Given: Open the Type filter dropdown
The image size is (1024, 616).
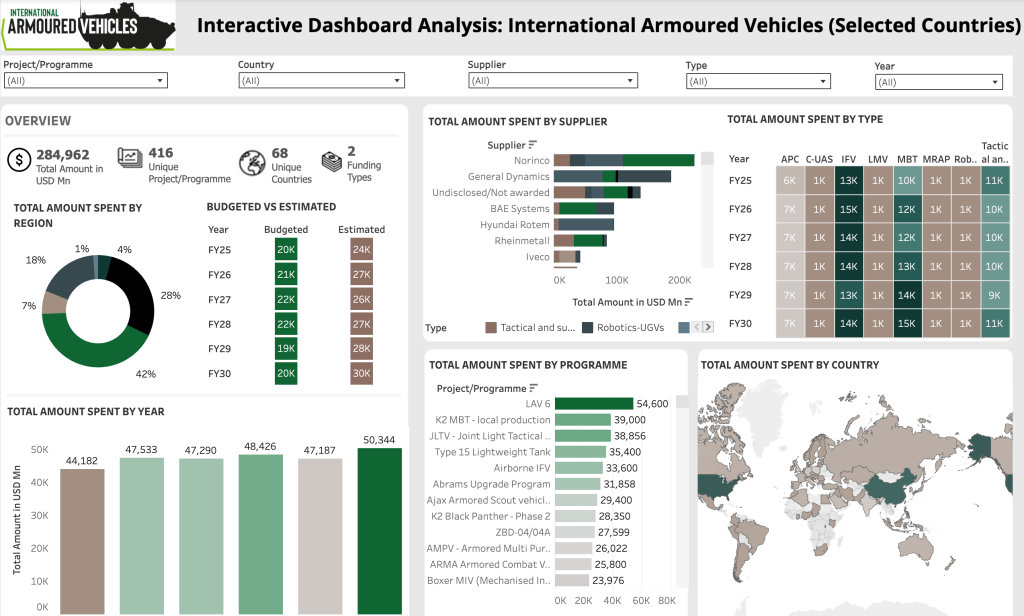Looking at the screenshot, I should [x=758, y=81].
